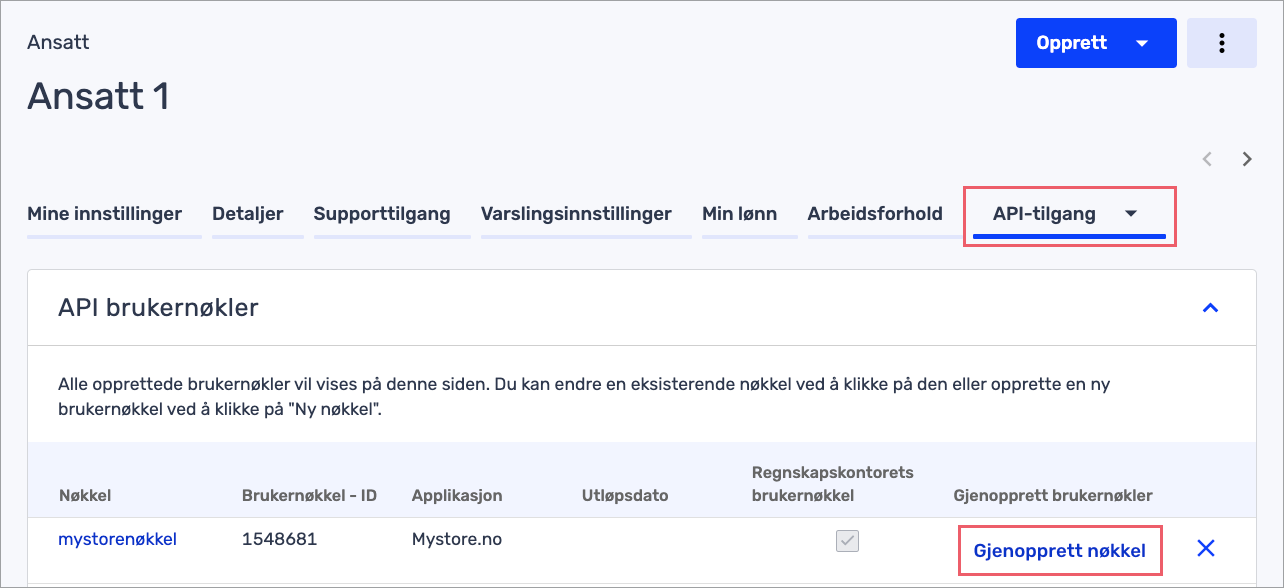Image resolution: width=1284 pixels, height=588 pixels.
Task: Switch to Arbeidsforhold tab
Action: tap(875, 214)
